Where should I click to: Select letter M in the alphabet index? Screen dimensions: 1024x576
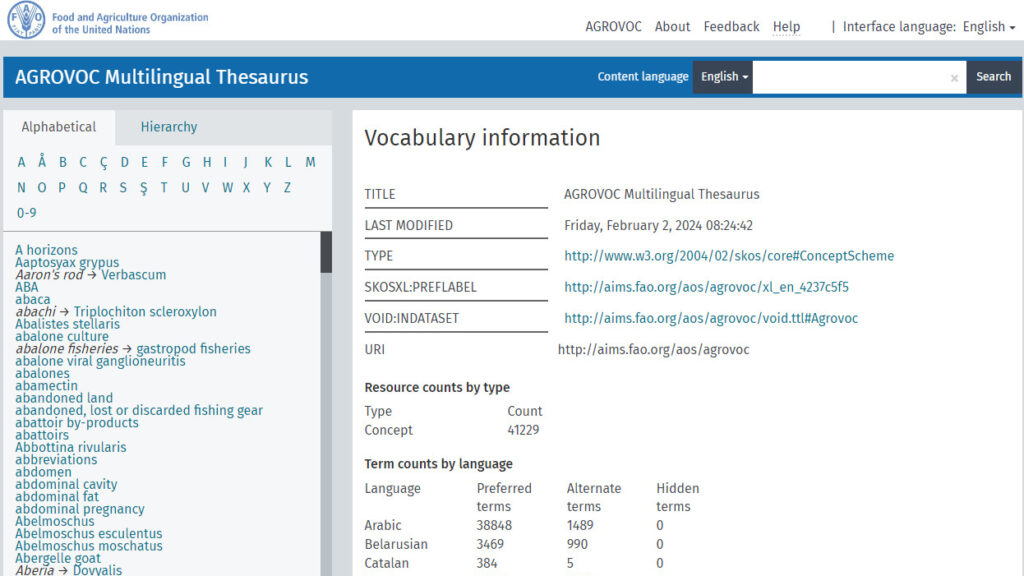click(310, 162)
